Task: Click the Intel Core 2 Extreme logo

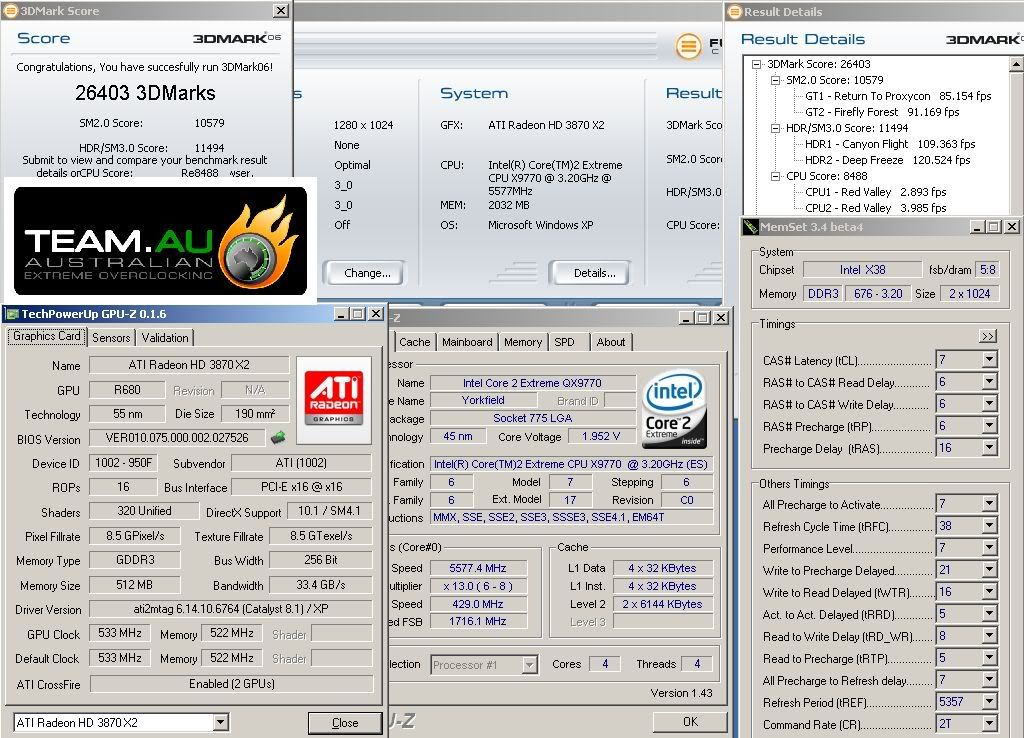Action: point(674,409)
